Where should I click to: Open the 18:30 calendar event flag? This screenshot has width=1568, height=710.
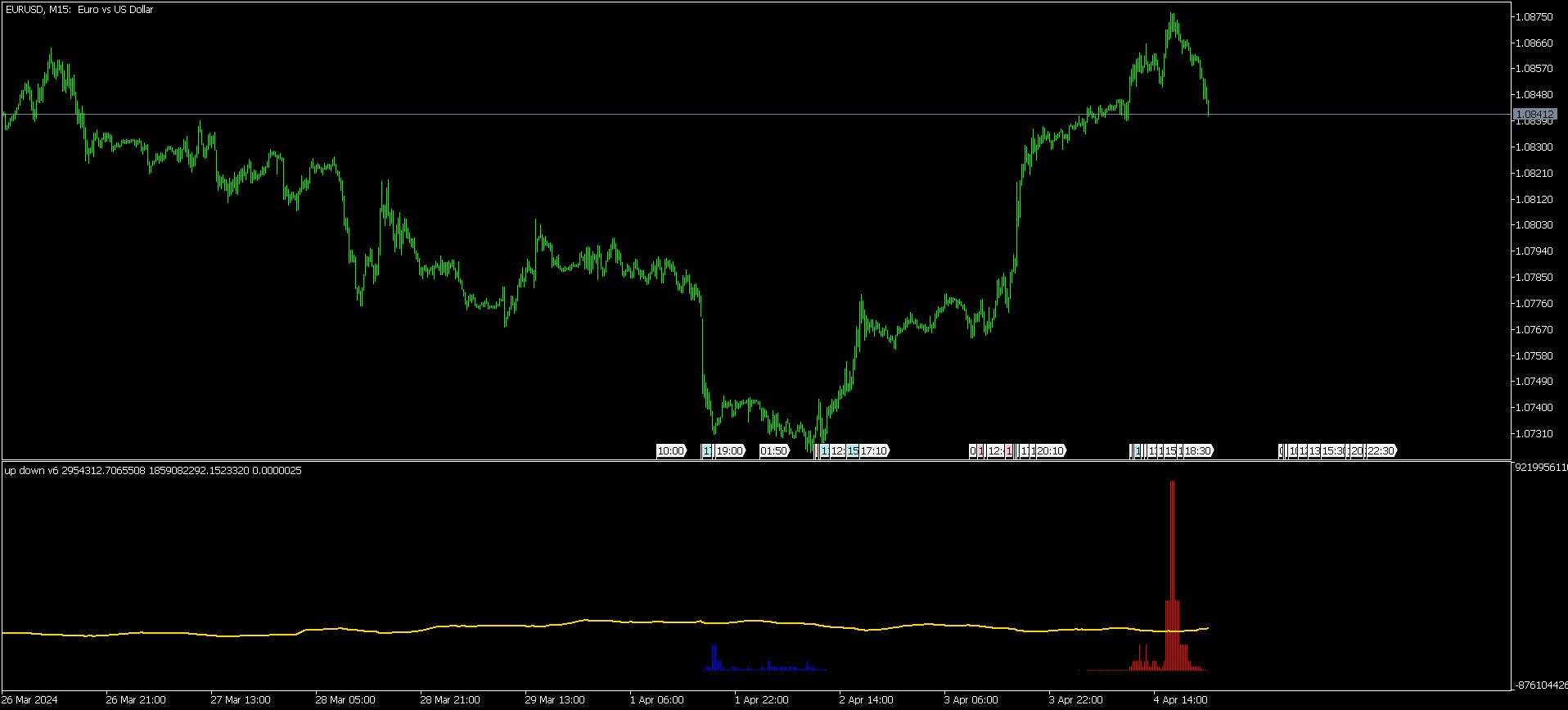point(1199,450)
